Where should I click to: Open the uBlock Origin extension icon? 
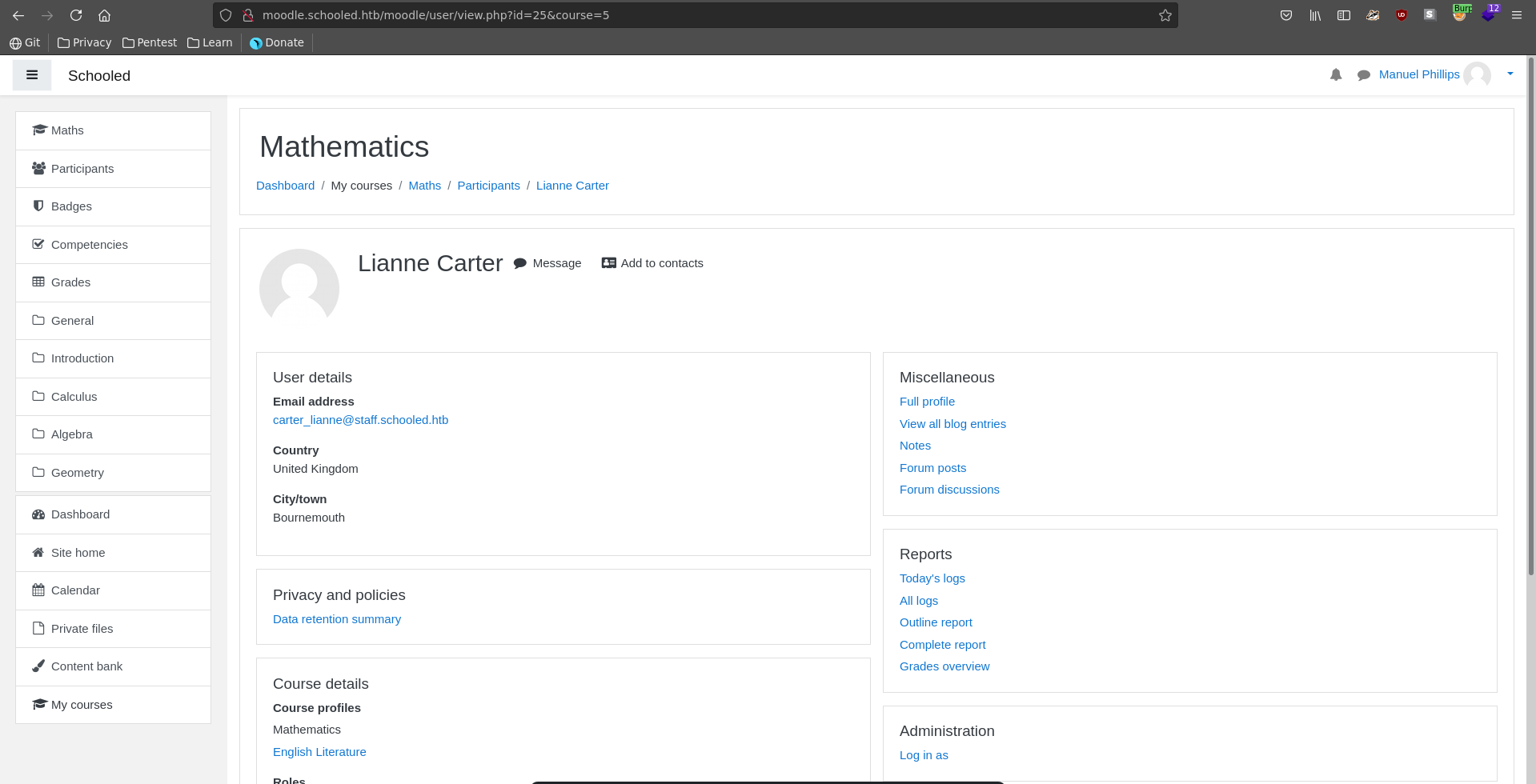[1401, 15]
